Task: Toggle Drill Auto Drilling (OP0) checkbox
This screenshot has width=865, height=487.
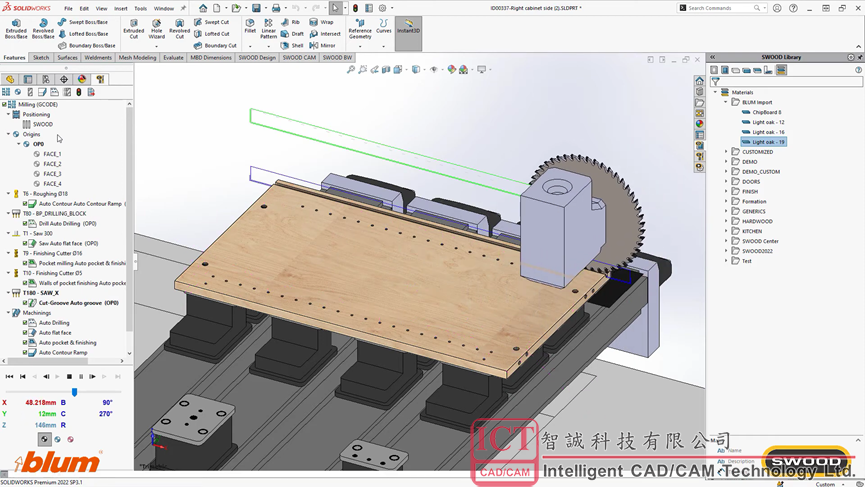Action: click(25, 223)
